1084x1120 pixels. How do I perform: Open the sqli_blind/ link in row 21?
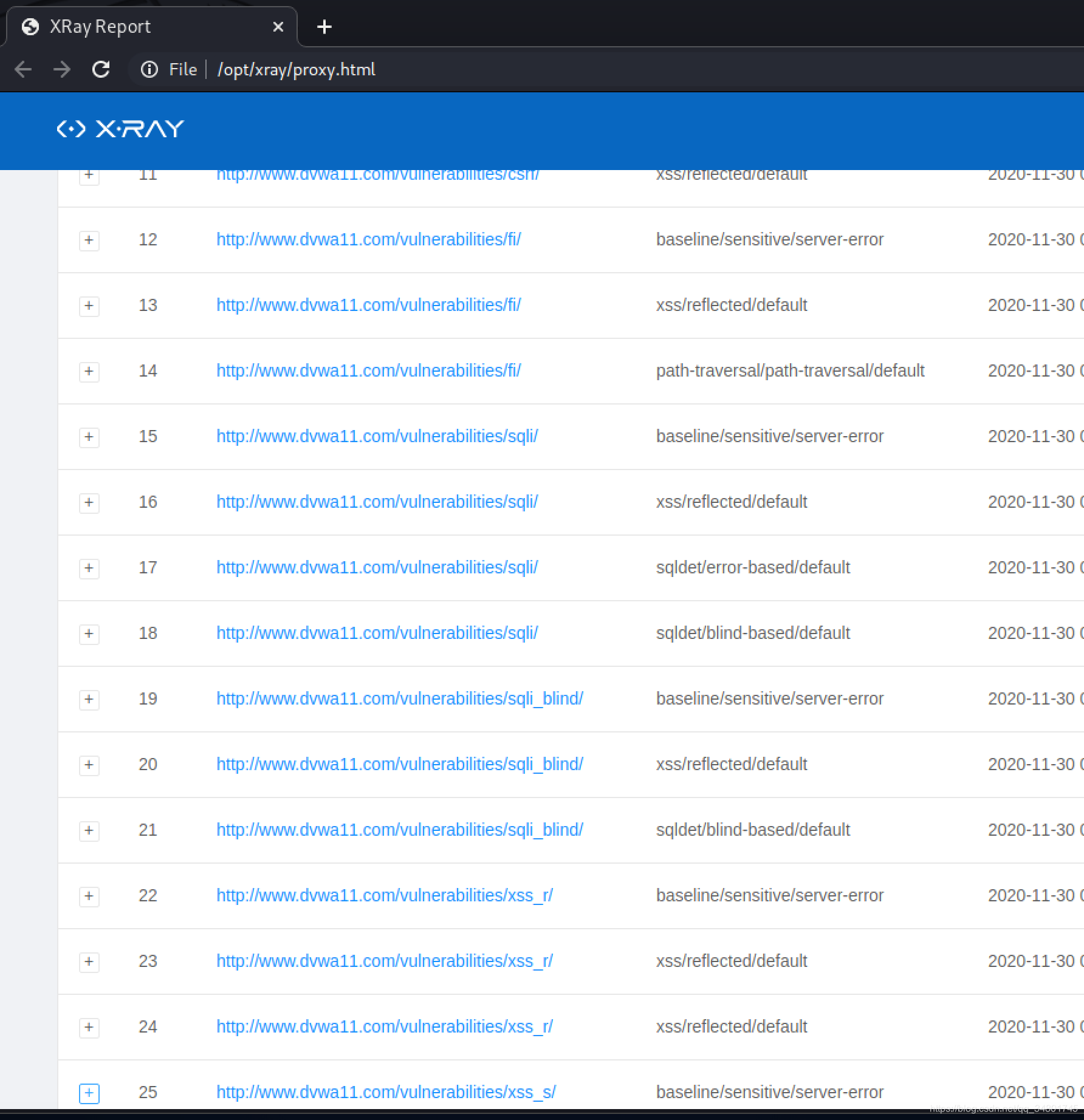(400, 830)
